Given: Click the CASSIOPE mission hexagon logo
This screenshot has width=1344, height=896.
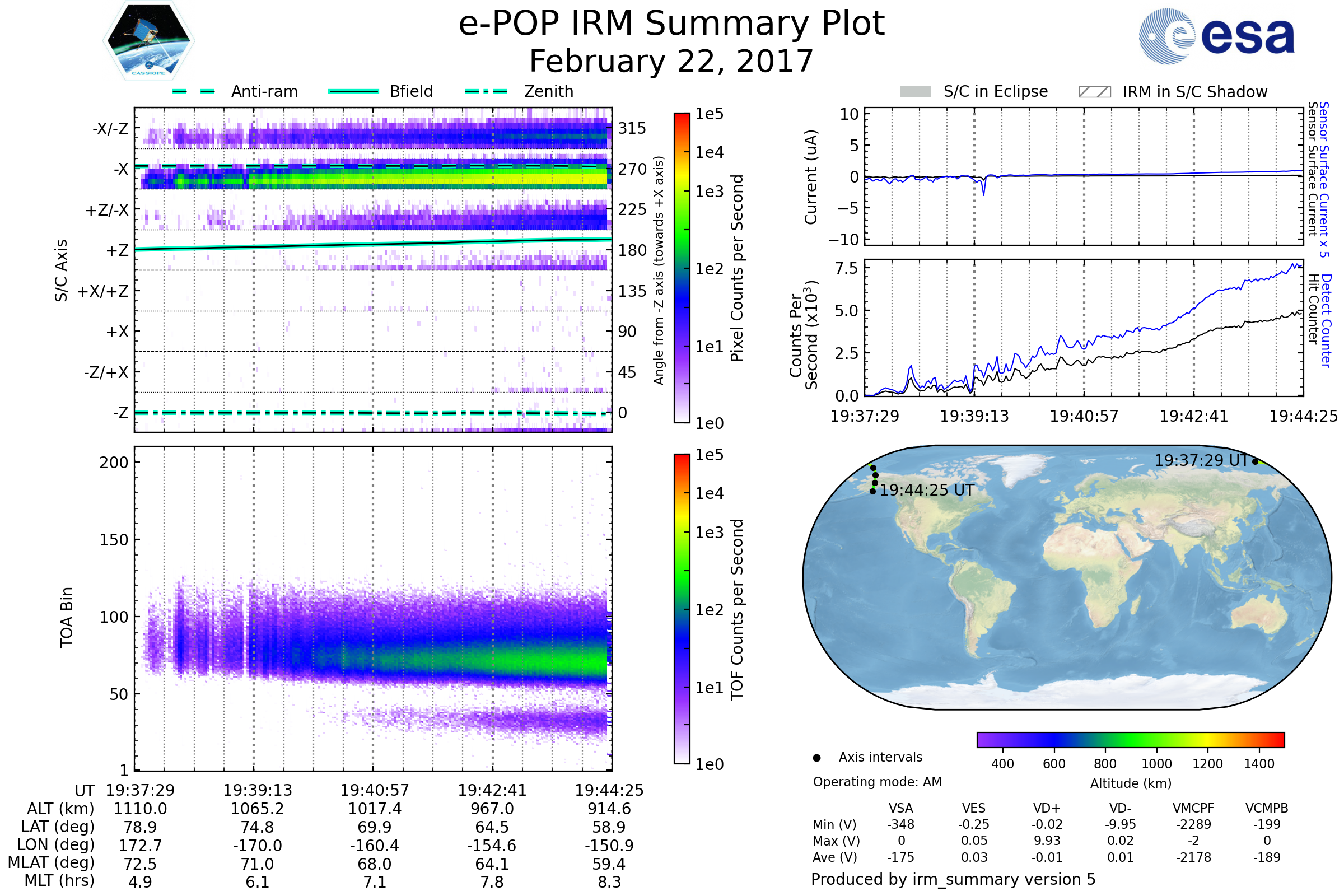Looking at the screenshot, I should click(x=148, y=41).
